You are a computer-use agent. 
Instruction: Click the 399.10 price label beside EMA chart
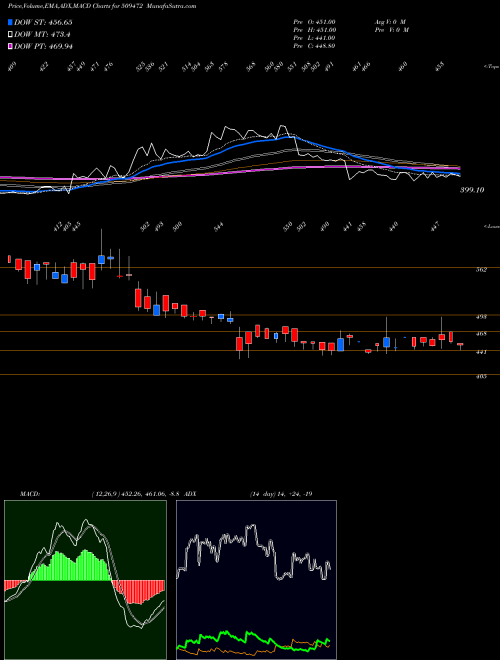tap(472, 190)
